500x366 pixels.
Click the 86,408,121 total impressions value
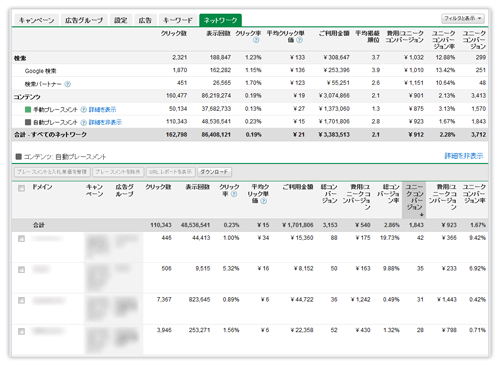[216, 135]
